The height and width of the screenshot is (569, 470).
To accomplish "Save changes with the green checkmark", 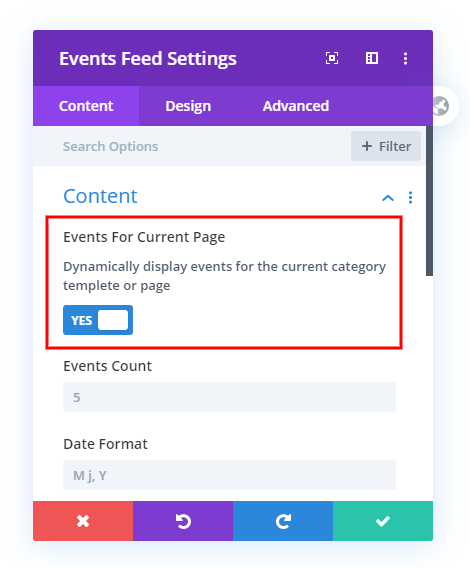I will [x=383, y=521].
